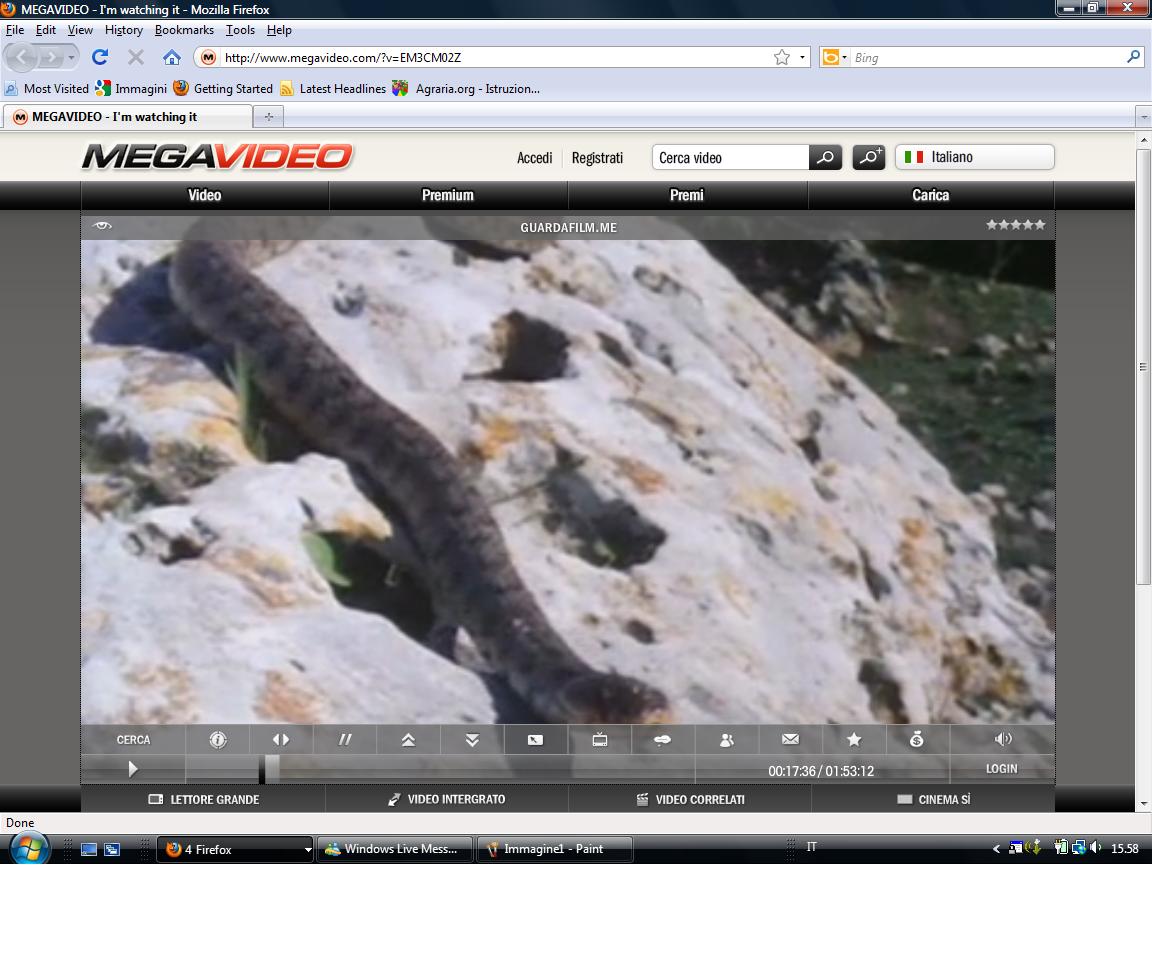This screenshot has height=959, width=1152.
Task: Open the URL bar history dropdown arrow
Action: click(x=802, y=58)
